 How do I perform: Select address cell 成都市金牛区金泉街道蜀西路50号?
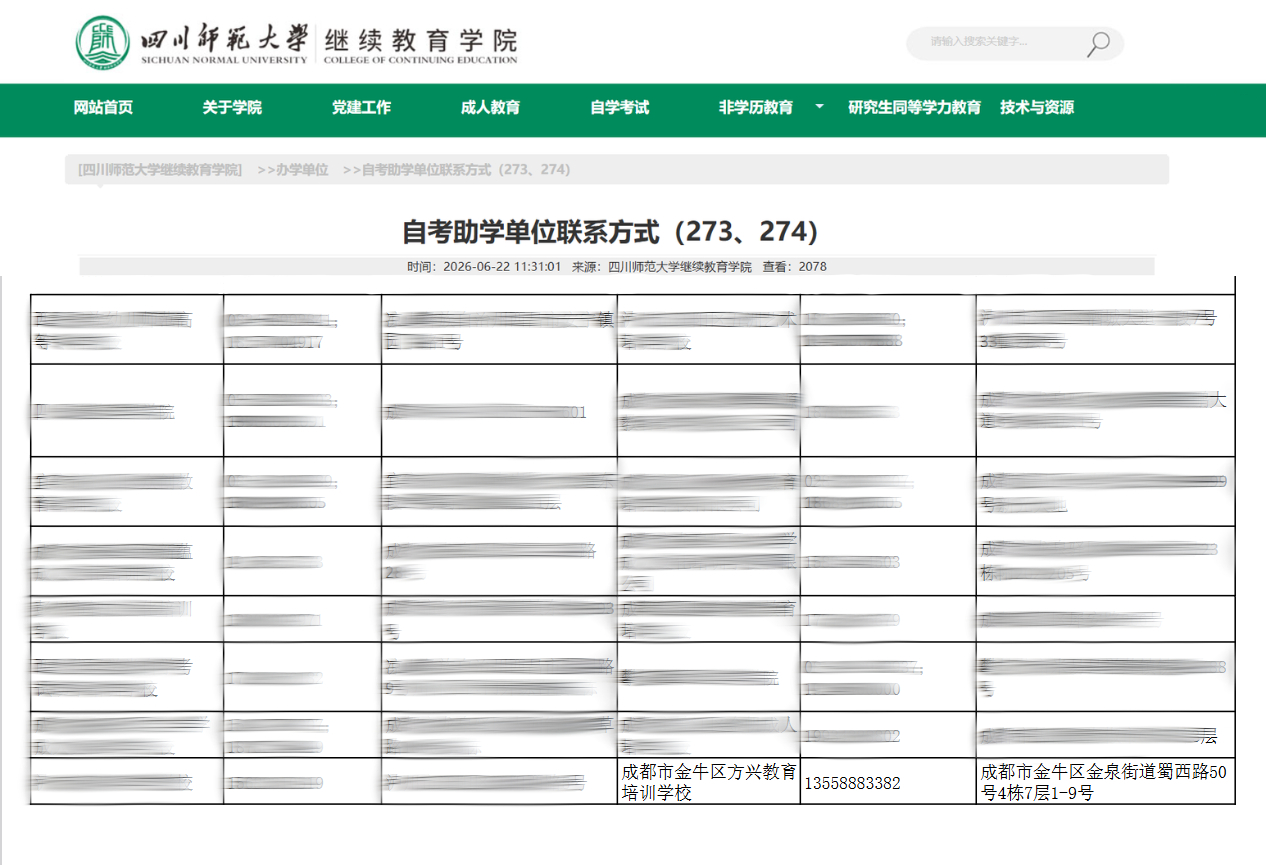click(x=1103, y=782)
